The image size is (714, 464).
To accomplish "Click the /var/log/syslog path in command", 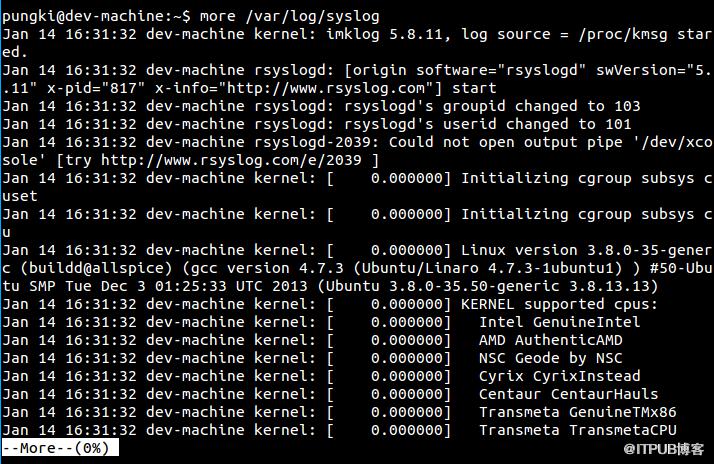I will click(312, 16).
